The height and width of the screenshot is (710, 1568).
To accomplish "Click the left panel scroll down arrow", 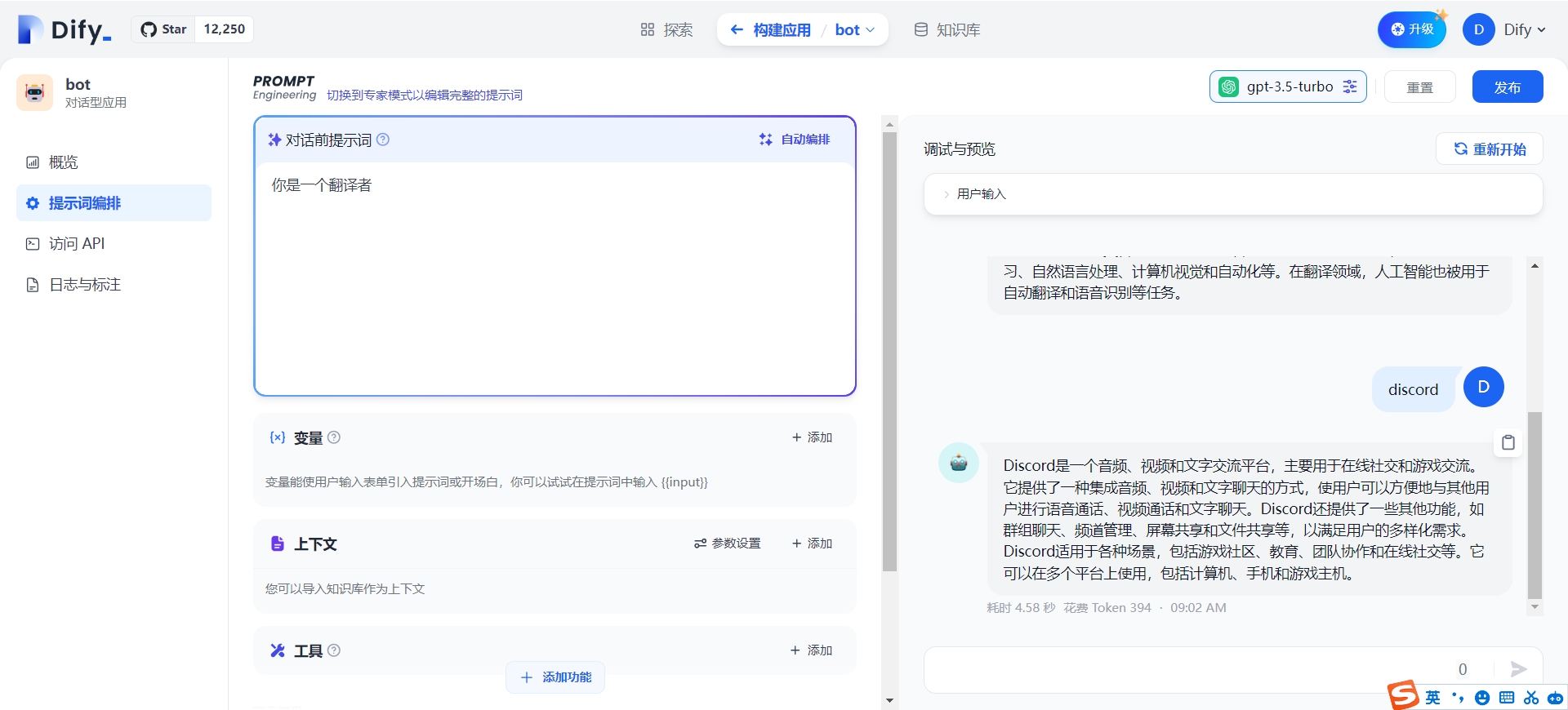I will [889, 700].
